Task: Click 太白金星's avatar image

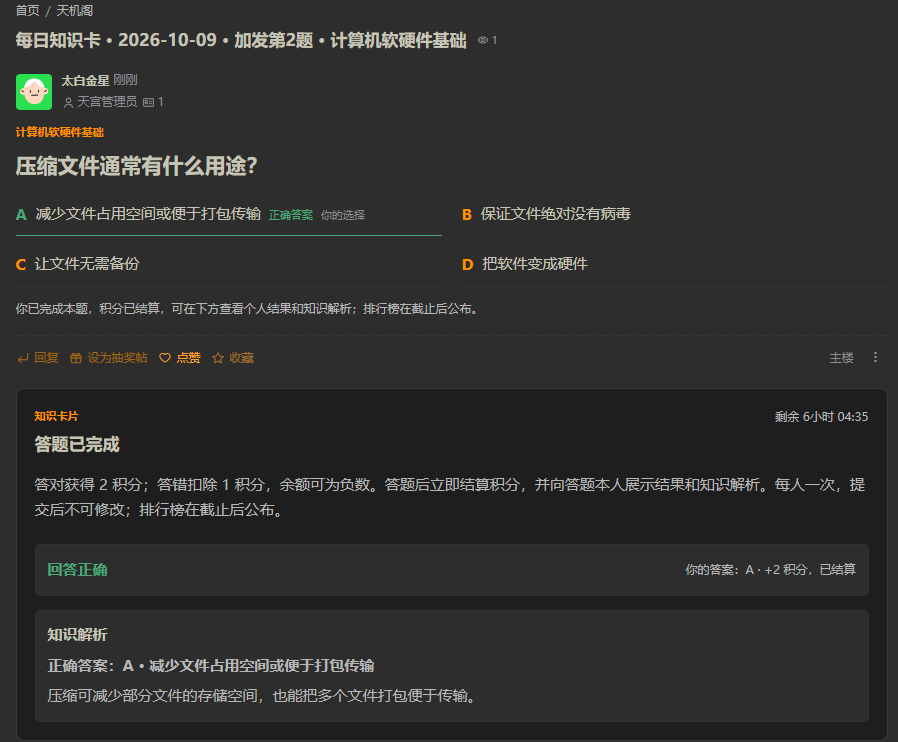Action: [x=34, y=92]
